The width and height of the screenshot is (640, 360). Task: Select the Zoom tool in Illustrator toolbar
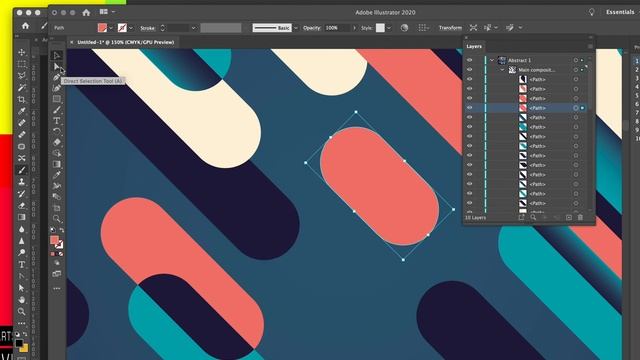[x=57, y=218]
